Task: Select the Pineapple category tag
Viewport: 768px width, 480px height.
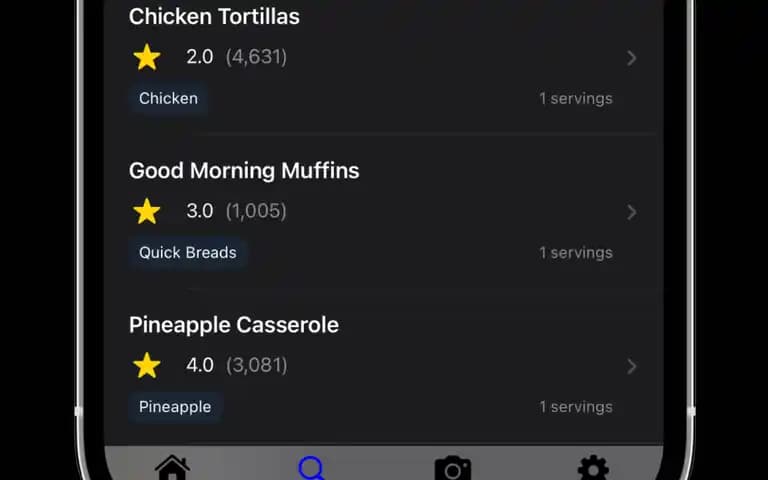Action: (175, 407)
